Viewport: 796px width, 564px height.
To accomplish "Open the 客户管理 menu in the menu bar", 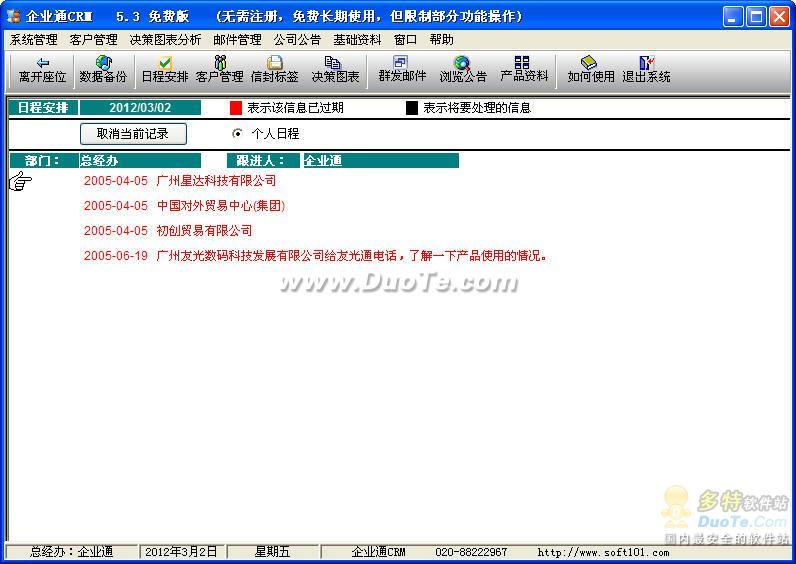I will (x=93, y=40).
